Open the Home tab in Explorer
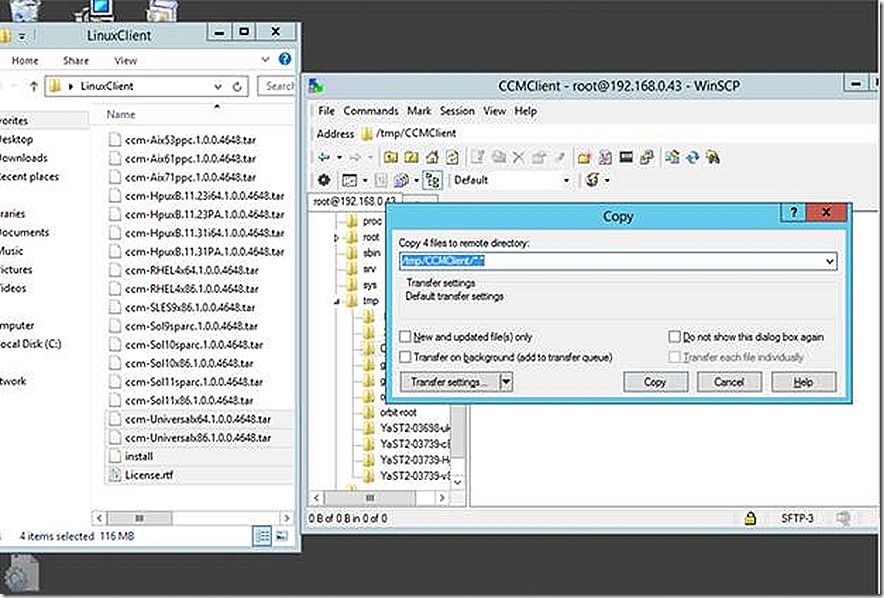 coord(25,60)
